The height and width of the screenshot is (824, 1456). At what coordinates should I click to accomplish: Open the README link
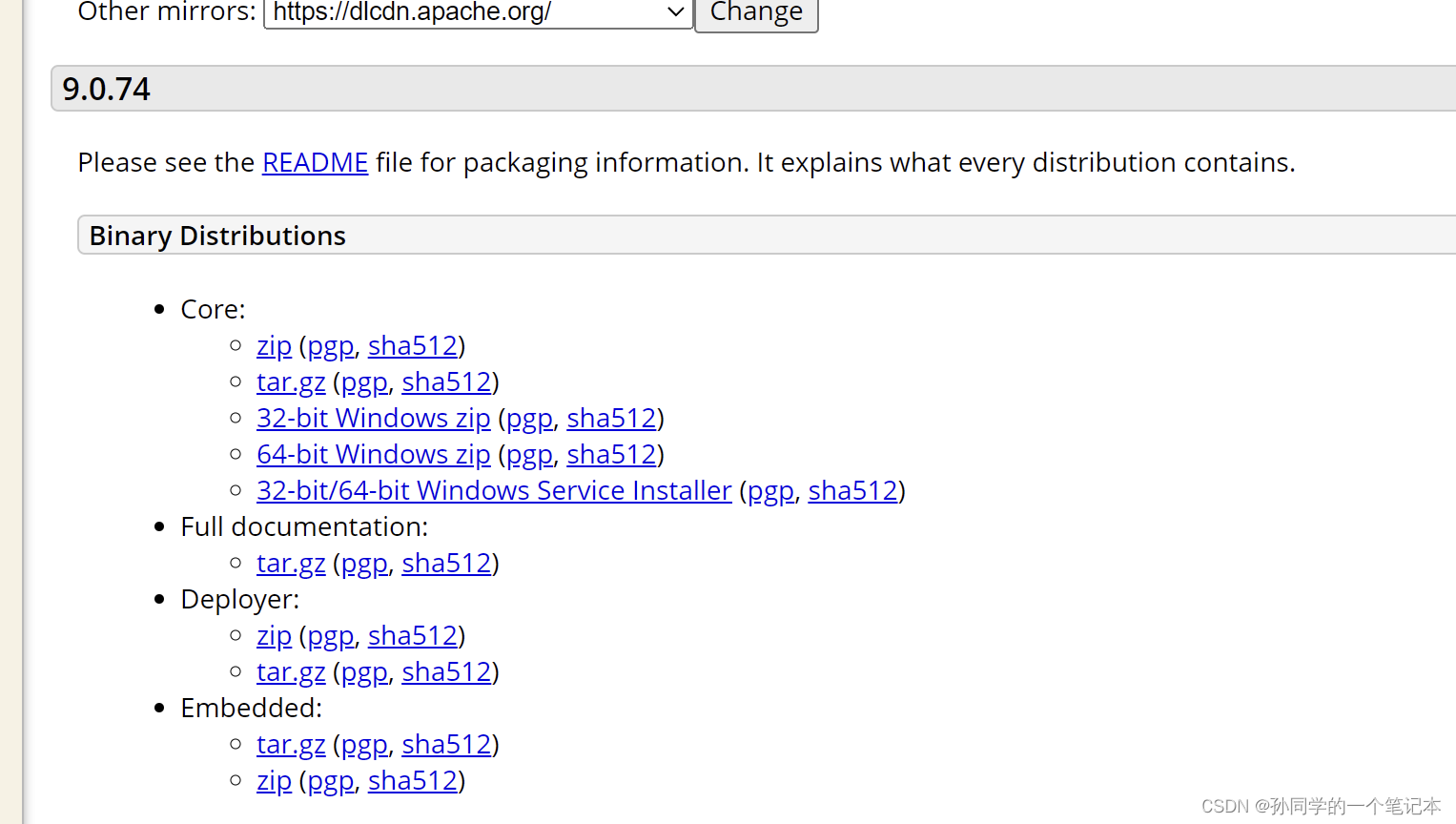coord(315,163)
